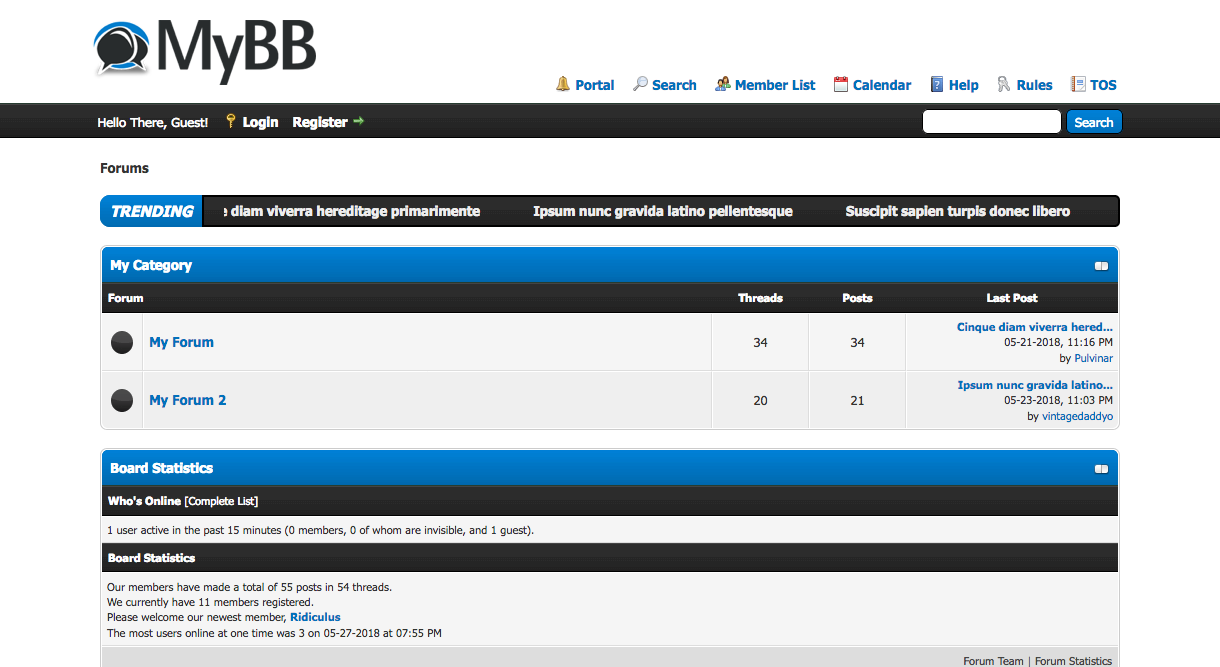Viewport: 1220px width, 667px height.
Task: Open trending item Ipsum nunc gravida latino pellentesque
Action: (x=663, y=211)
